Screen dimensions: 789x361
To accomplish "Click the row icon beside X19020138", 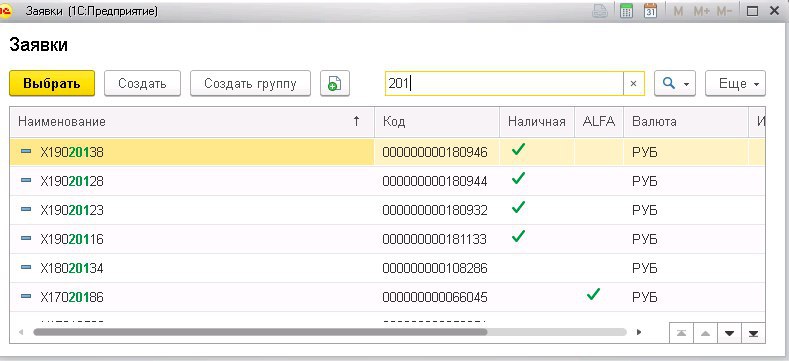I will 26,152.
